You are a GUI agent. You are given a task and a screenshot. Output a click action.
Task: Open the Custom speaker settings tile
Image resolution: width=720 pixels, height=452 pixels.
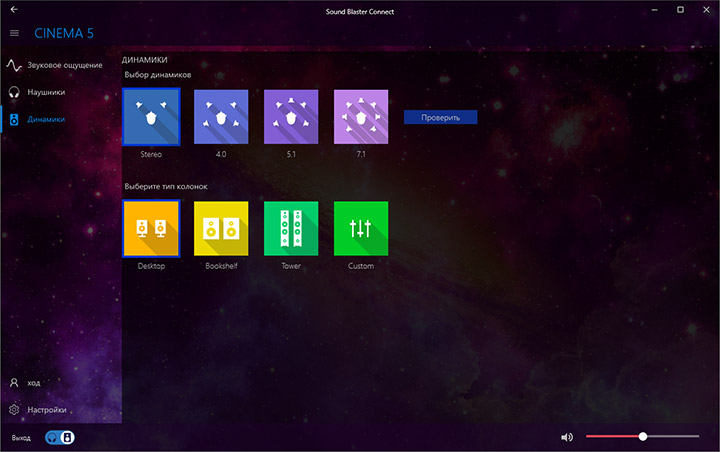point(361,228)
